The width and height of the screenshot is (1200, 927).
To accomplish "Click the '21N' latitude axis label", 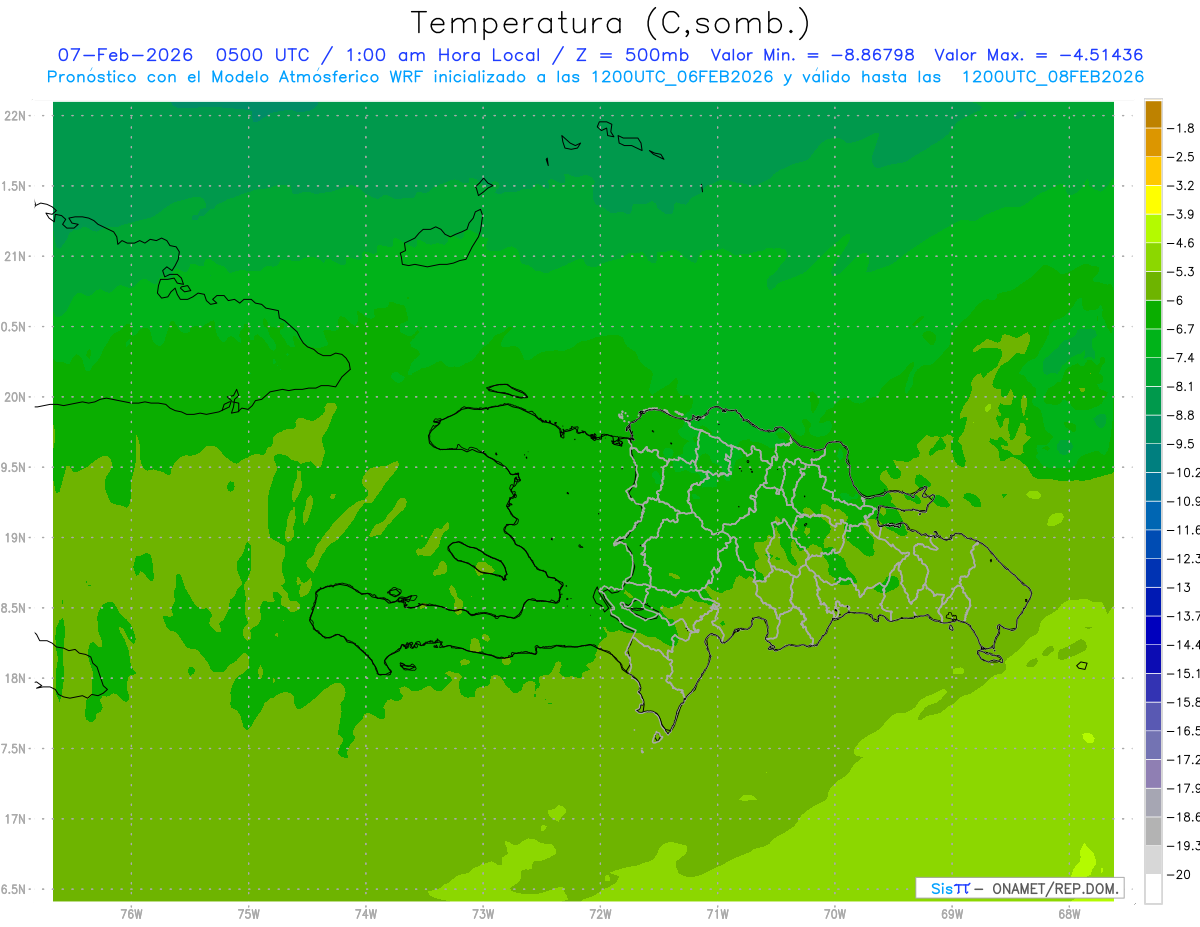I will pyautogui.click(x=16, y=257).
